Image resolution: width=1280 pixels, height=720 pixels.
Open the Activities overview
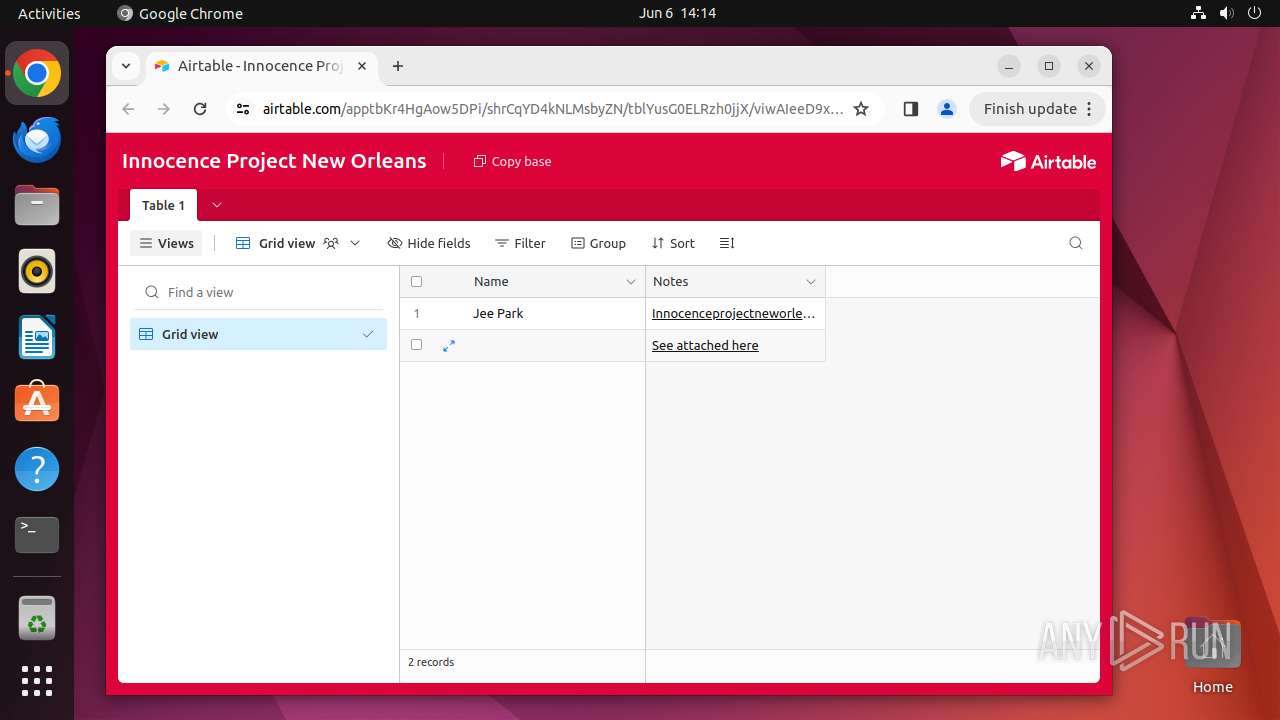(49, 13)
